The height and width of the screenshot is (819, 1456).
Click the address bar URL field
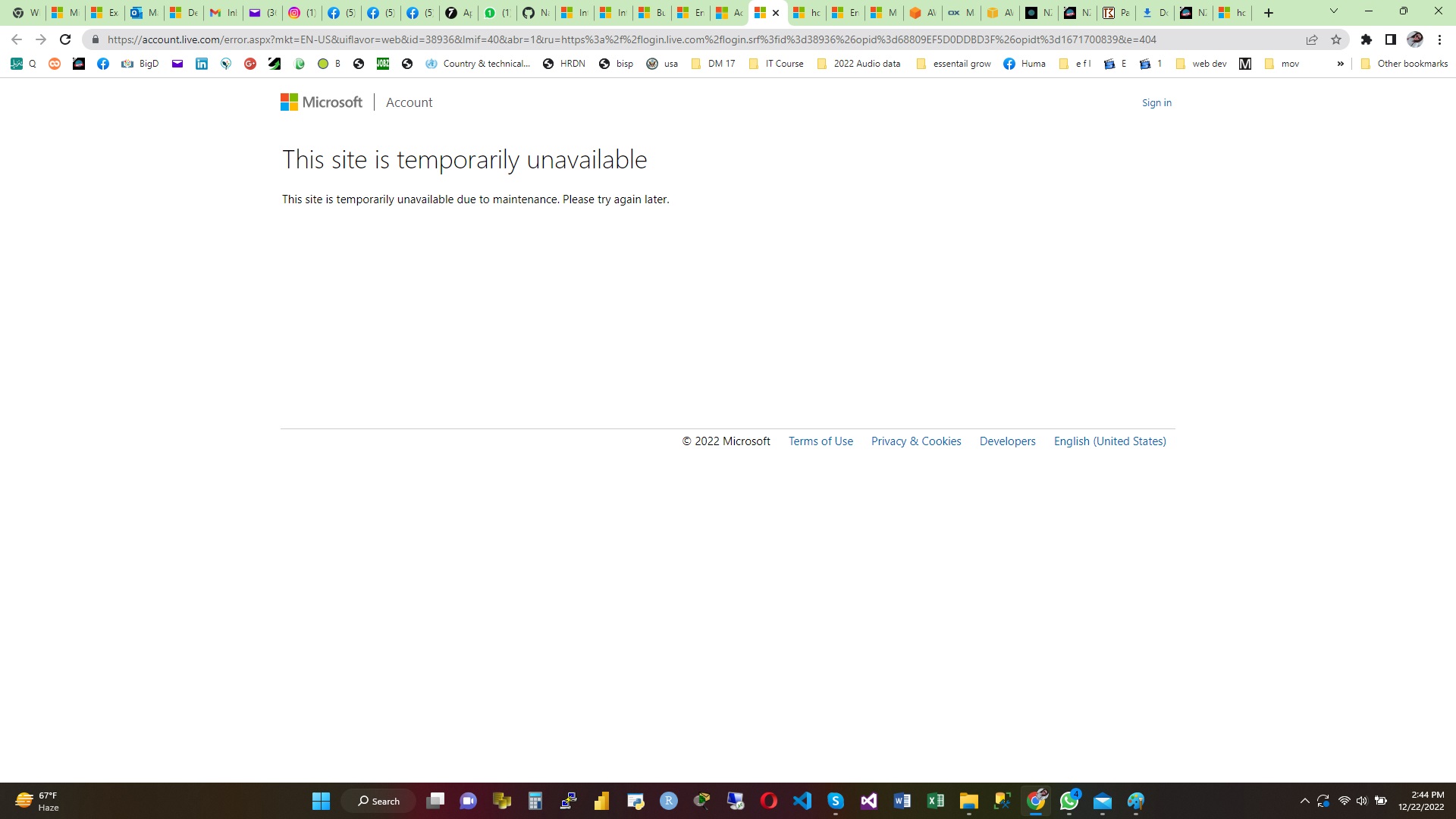629,39
